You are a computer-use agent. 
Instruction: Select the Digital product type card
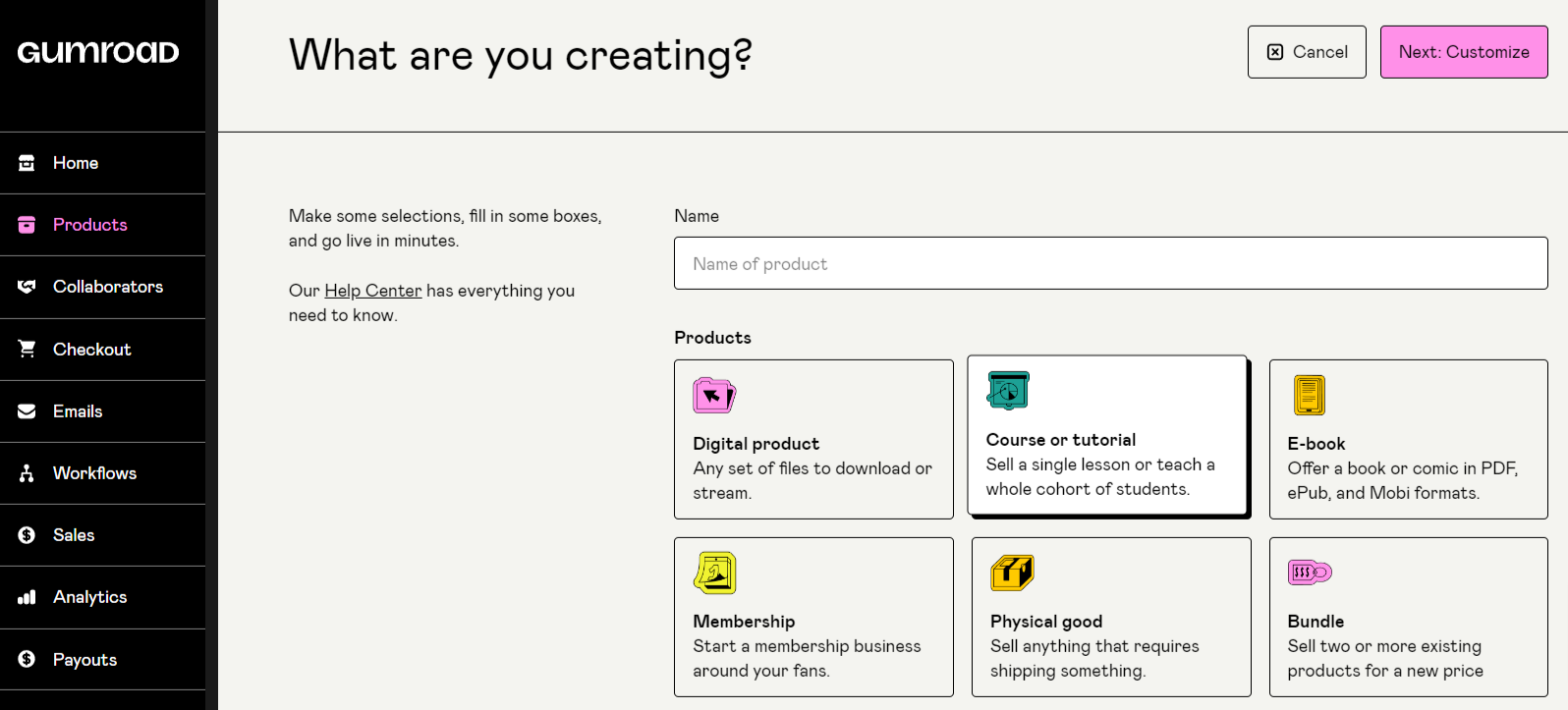pyautogui.click(x=813, y=439)
